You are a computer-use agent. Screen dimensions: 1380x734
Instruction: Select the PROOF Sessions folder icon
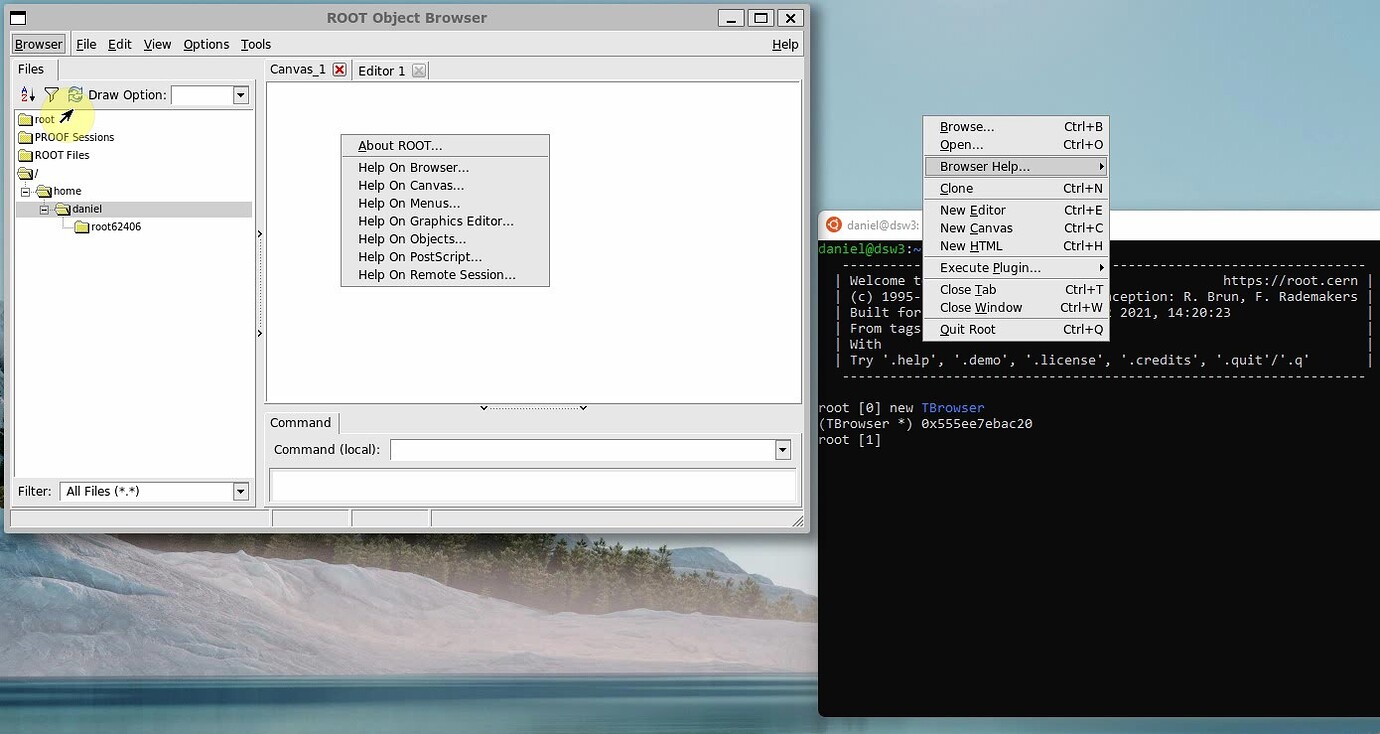pos(28,137)
